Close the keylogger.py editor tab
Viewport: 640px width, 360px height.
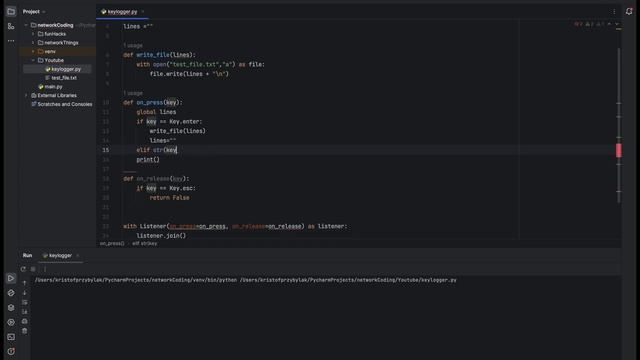pos(143,11)
